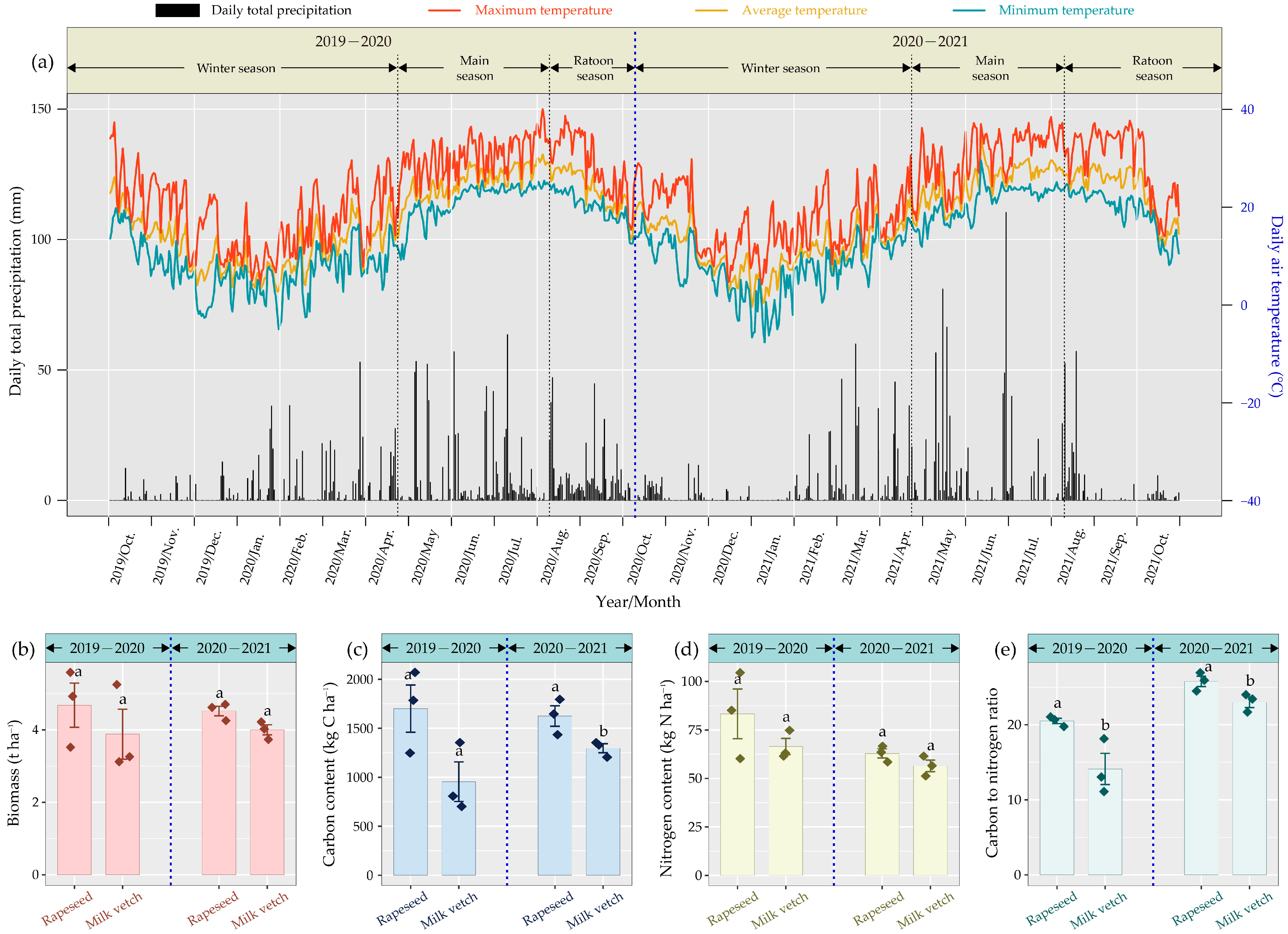Click the black Daily total precipitation legend swatch

click(177, 10)
